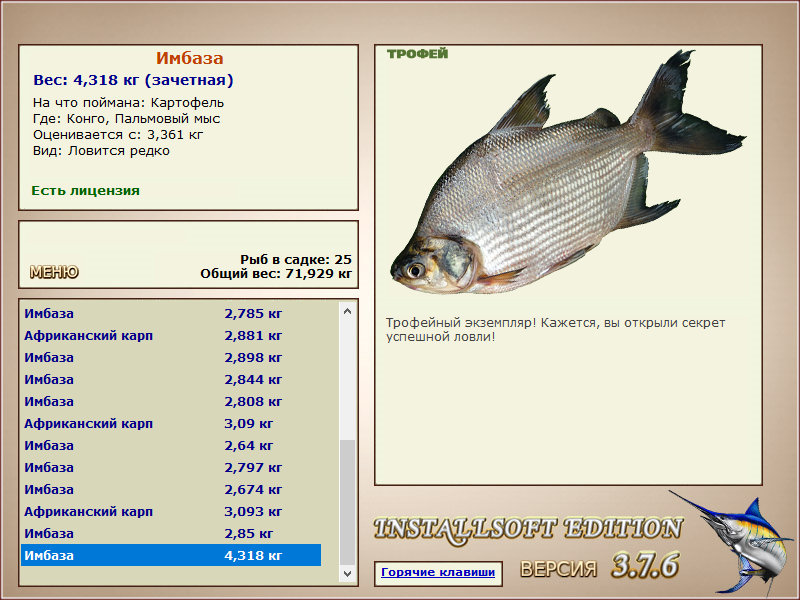Image resolution: width=800 pixels, height=600 pixels.
Task: Select the Африканский карп 2,881 кг row
Action: pos(171,335)
